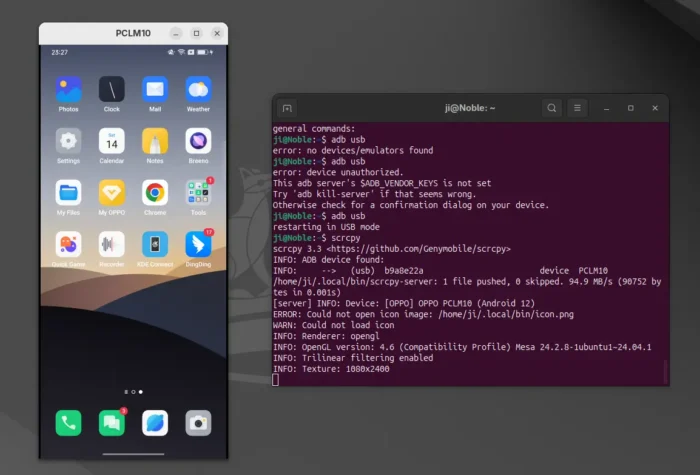
Task: Open the Photos app on the phone
Action: click(x=68, y=89)
